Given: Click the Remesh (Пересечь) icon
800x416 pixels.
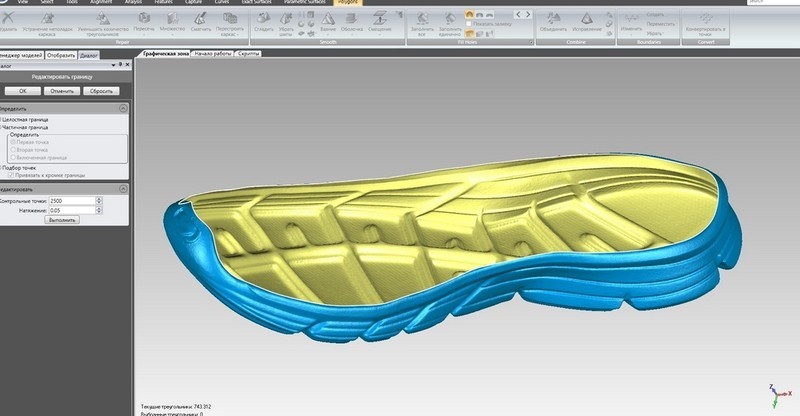Looking at the screenshot, I should [144, 18].
